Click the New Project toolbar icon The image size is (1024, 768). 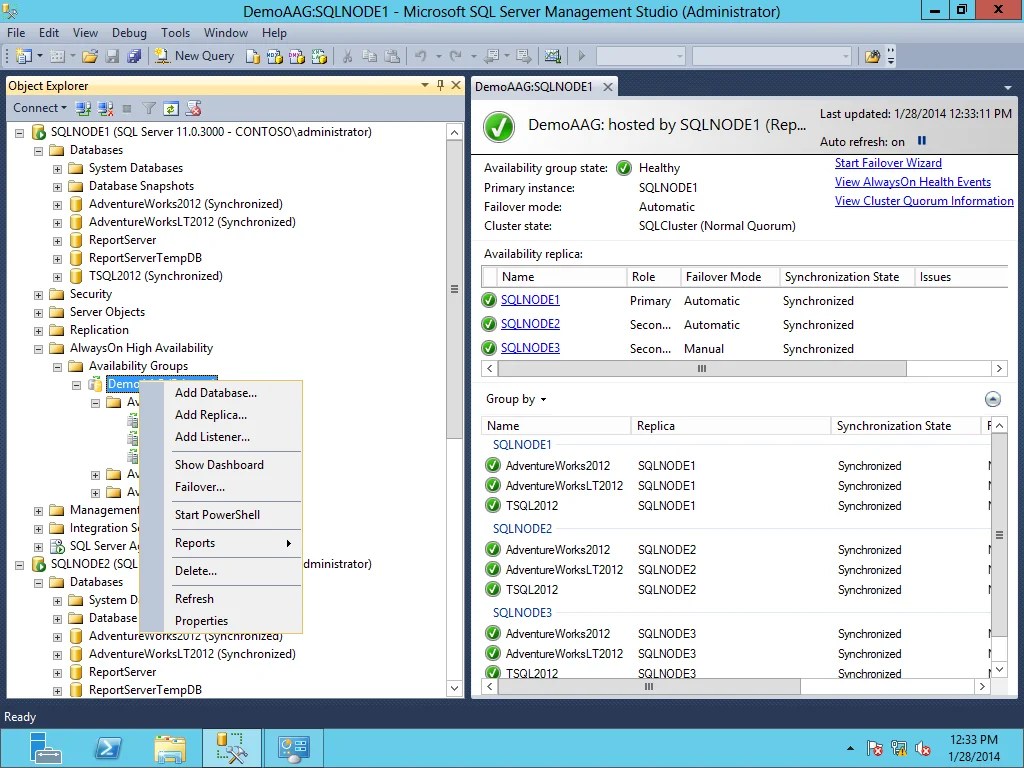[24, 57]
